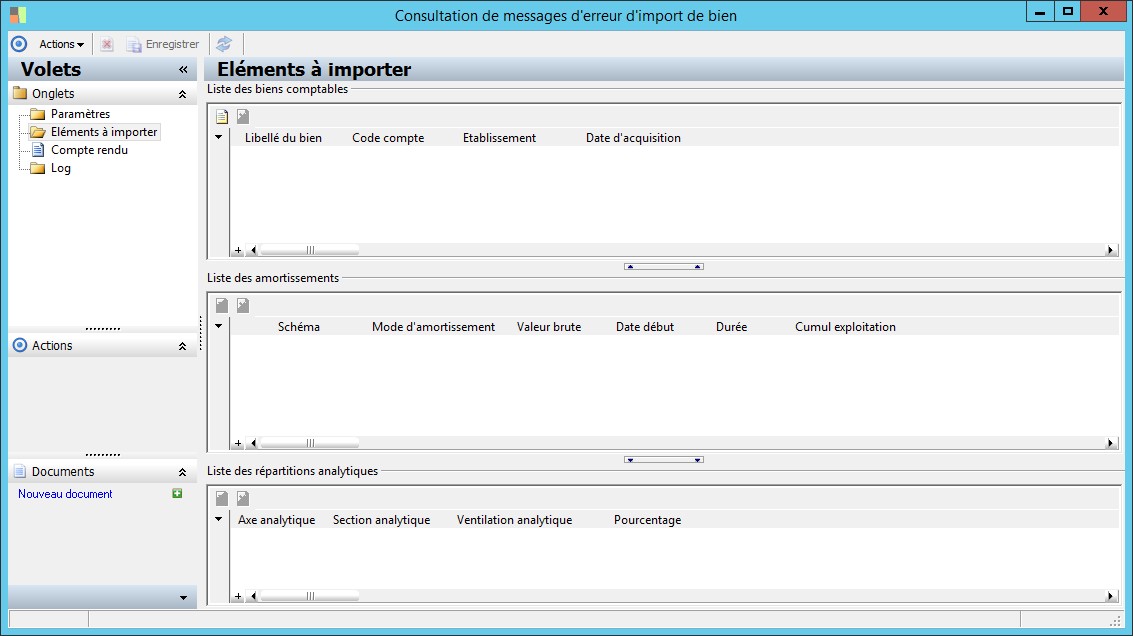Viewport: 1133px width, 636px height.
Task: Click the Pourcentage column header
Action: [647, 520]
